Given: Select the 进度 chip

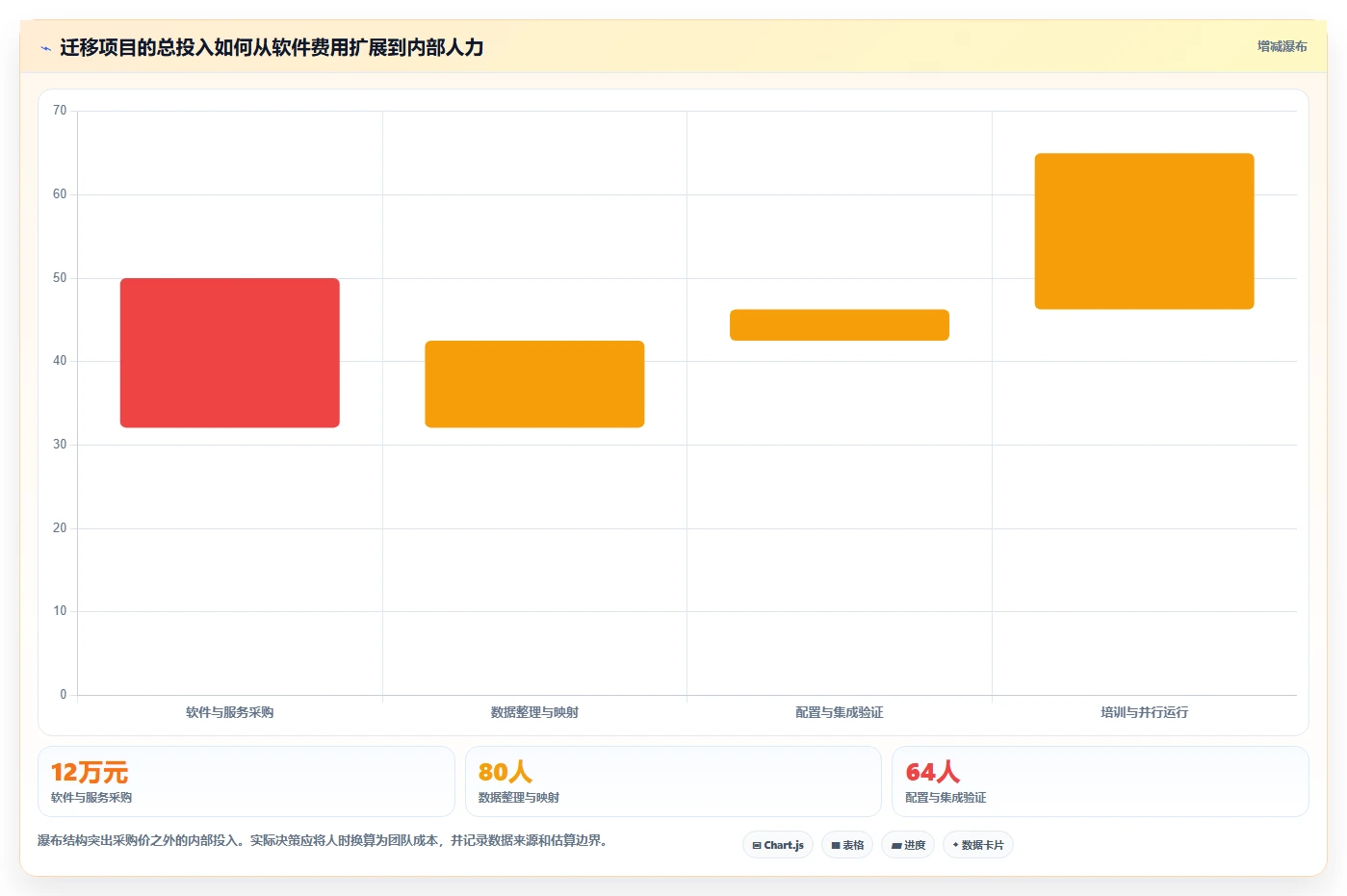Looking at the screenshot, I should click(x=908, y=845).
